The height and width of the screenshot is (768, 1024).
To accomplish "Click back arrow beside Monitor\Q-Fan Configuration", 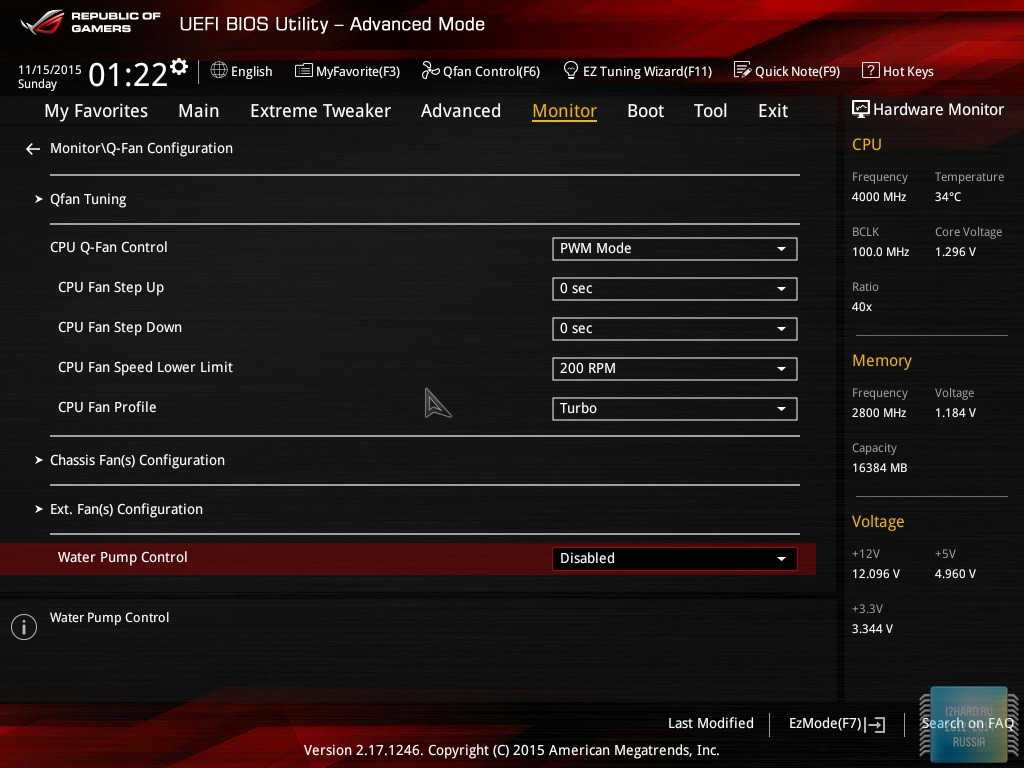I will click(x=33, y=149).
